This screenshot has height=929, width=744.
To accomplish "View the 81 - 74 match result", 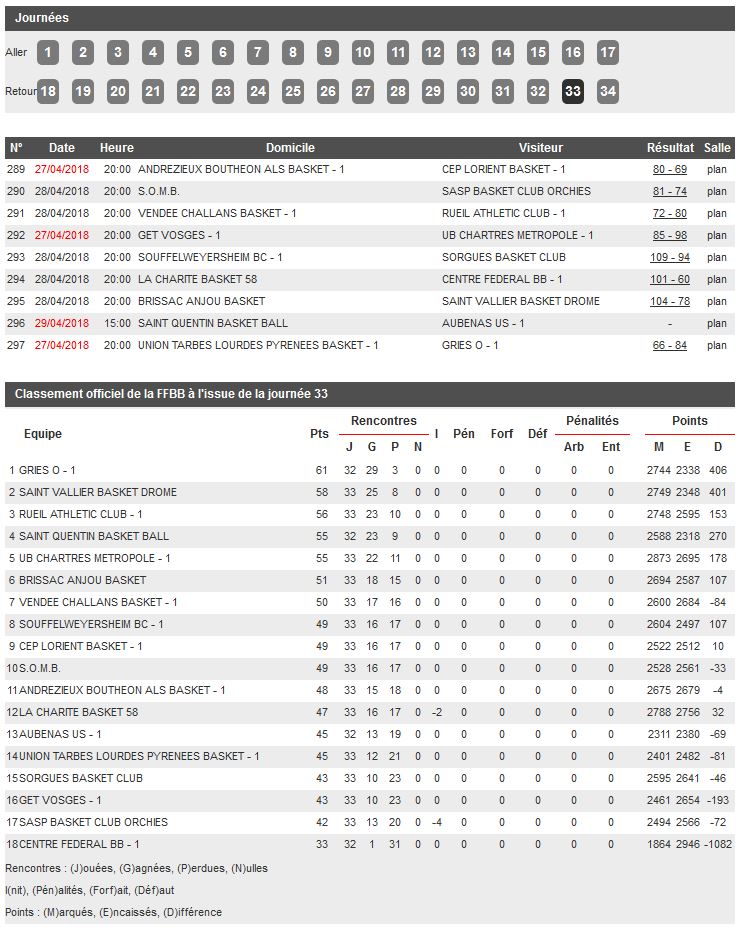I will click(669, 192).
